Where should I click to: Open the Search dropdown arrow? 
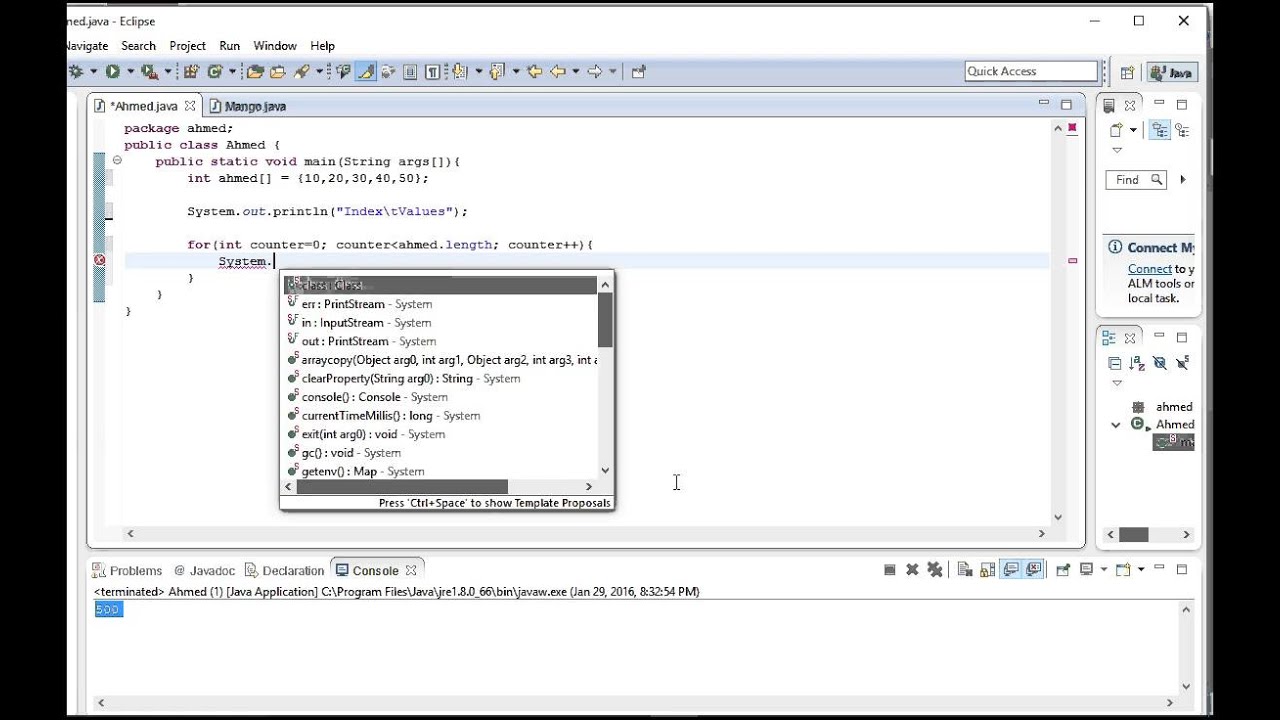319,72
